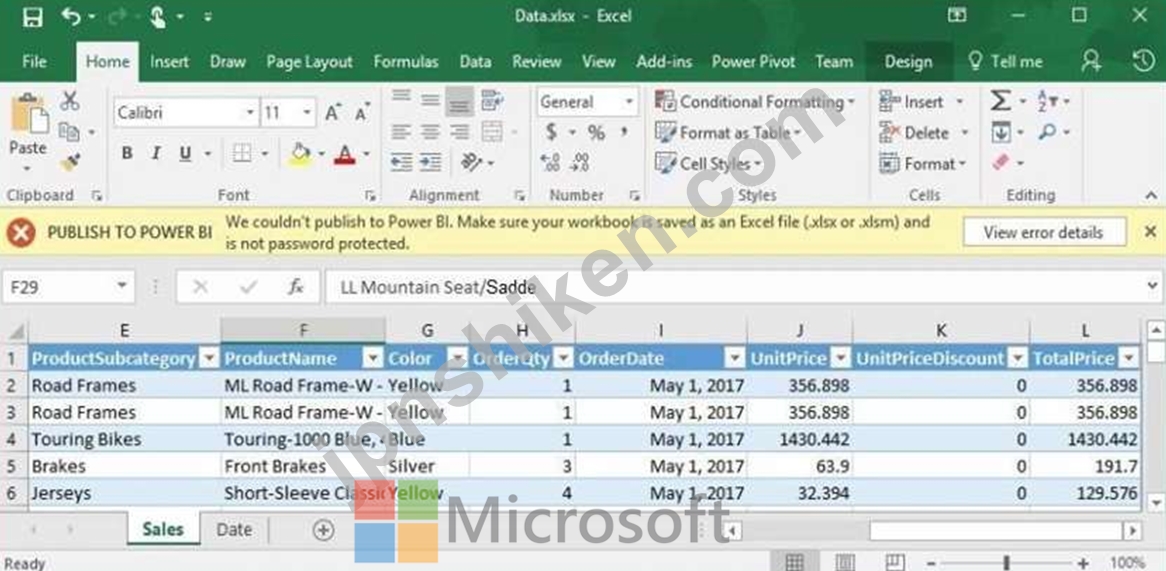Viewport: 1166px width, 571px height.
Task: Click the Paste clipboard icon
Action: pyautogui.click(x=28, y=113)
